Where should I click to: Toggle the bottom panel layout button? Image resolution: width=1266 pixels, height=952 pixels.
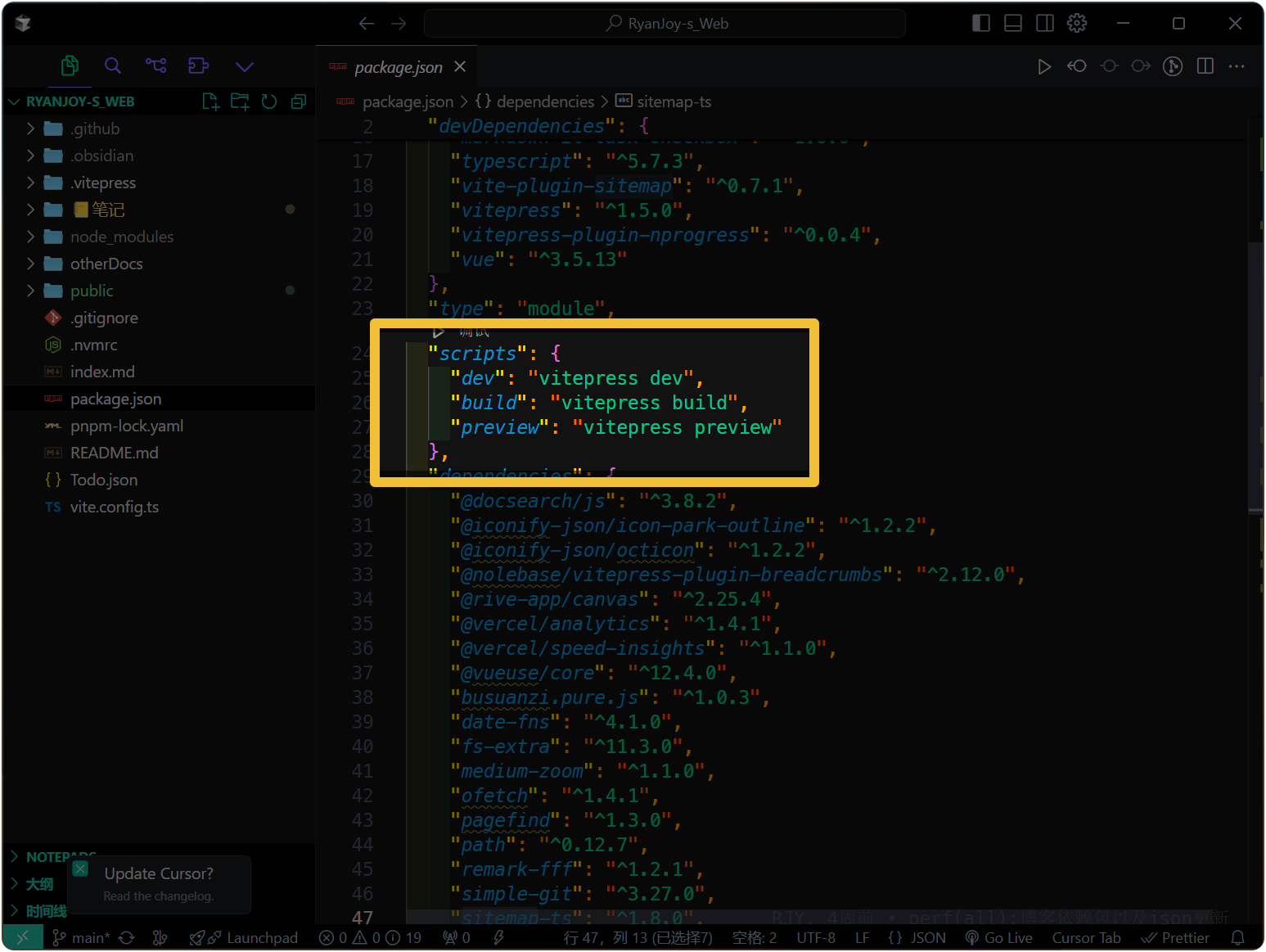click(1012, 23)
